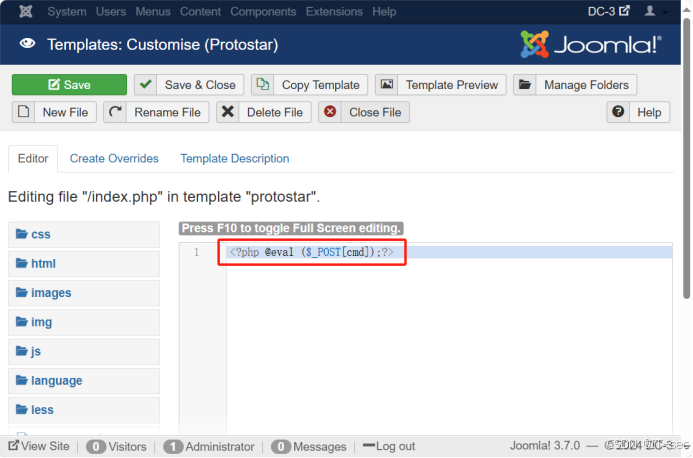Expand the images folder
Viewport: 693px width, 458px height.
84,293
